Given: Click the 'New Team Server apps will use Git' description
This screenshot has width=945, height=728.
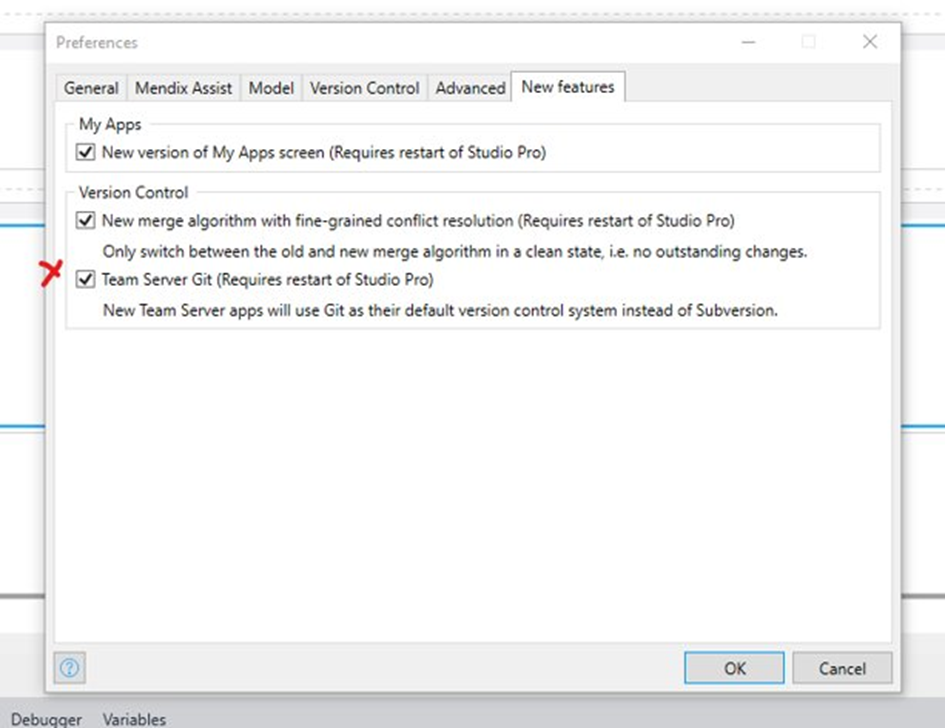Looking at the screenshot, I should tap(440, 310).
